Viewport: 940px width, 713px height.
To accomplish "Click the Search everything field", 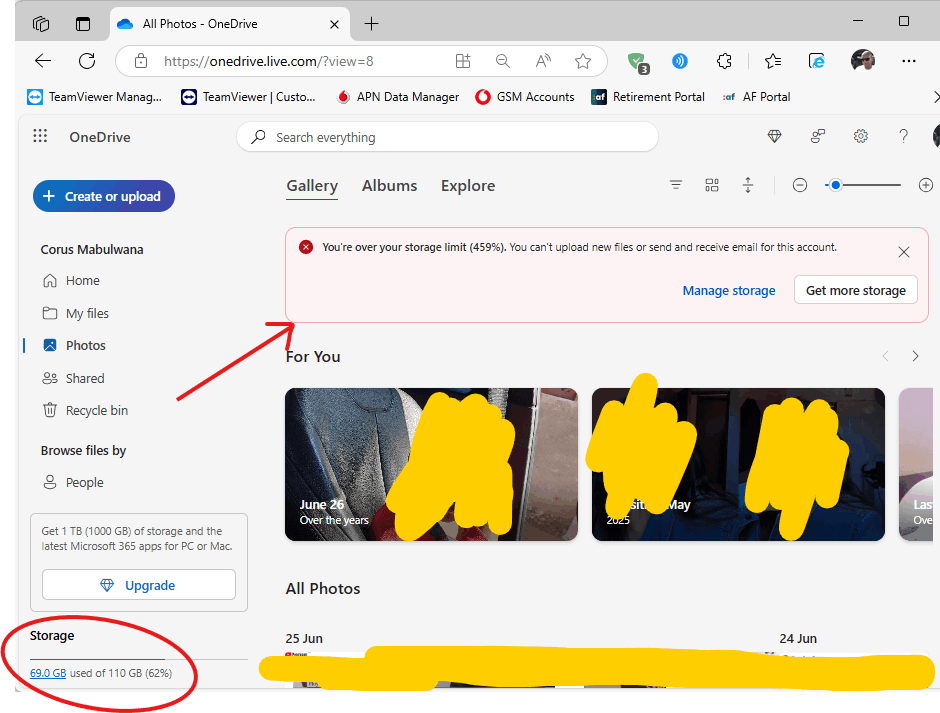I will point(447,137).
